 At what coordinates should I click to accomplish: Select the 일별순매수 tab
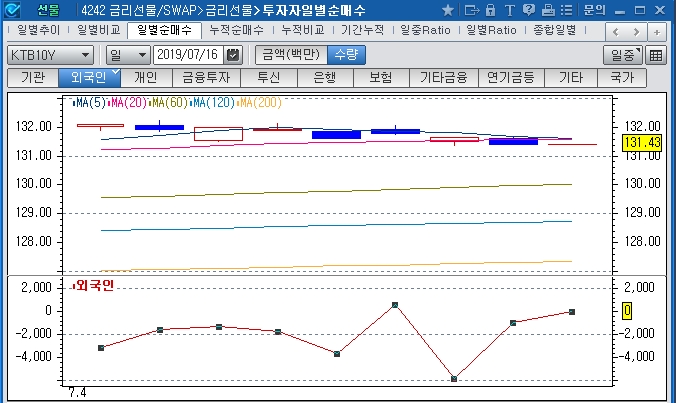[x=164, y=31]
